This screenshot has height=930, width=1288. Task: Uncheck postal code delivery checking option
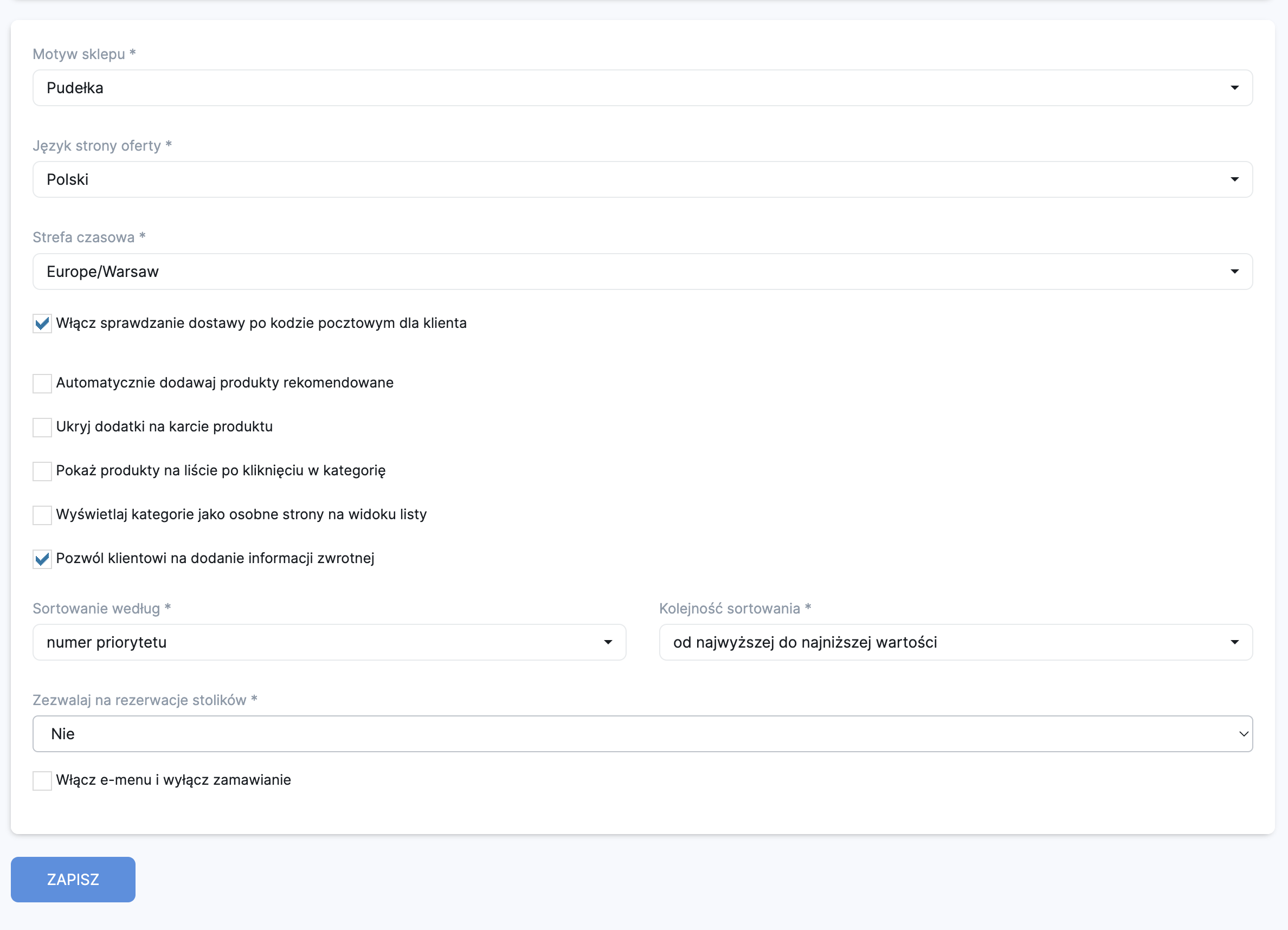[42, 324]
